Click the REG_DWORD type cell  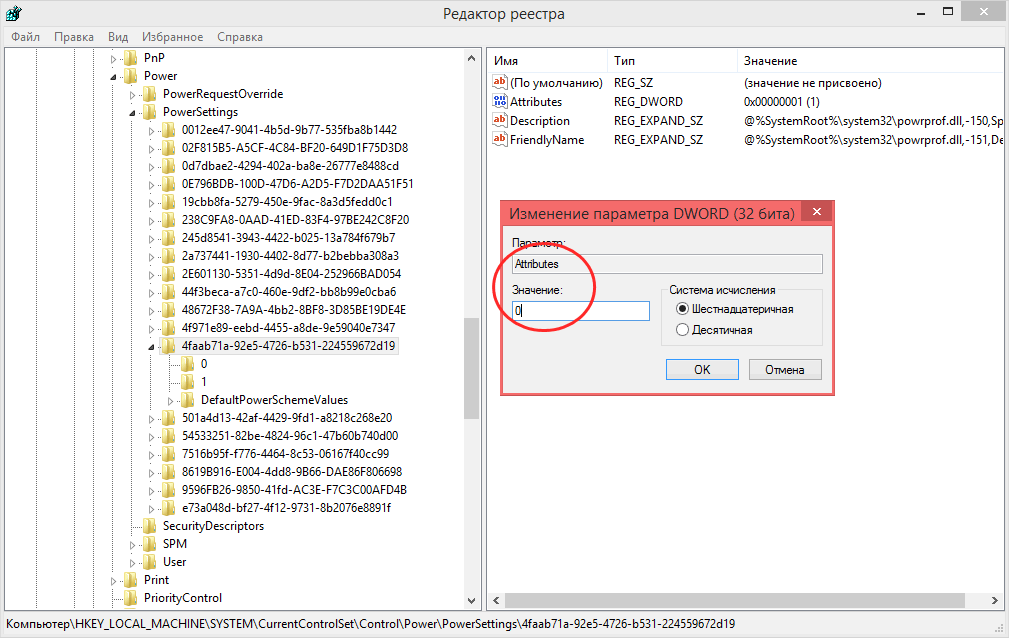pyautogui.click(x=648, y=102)
